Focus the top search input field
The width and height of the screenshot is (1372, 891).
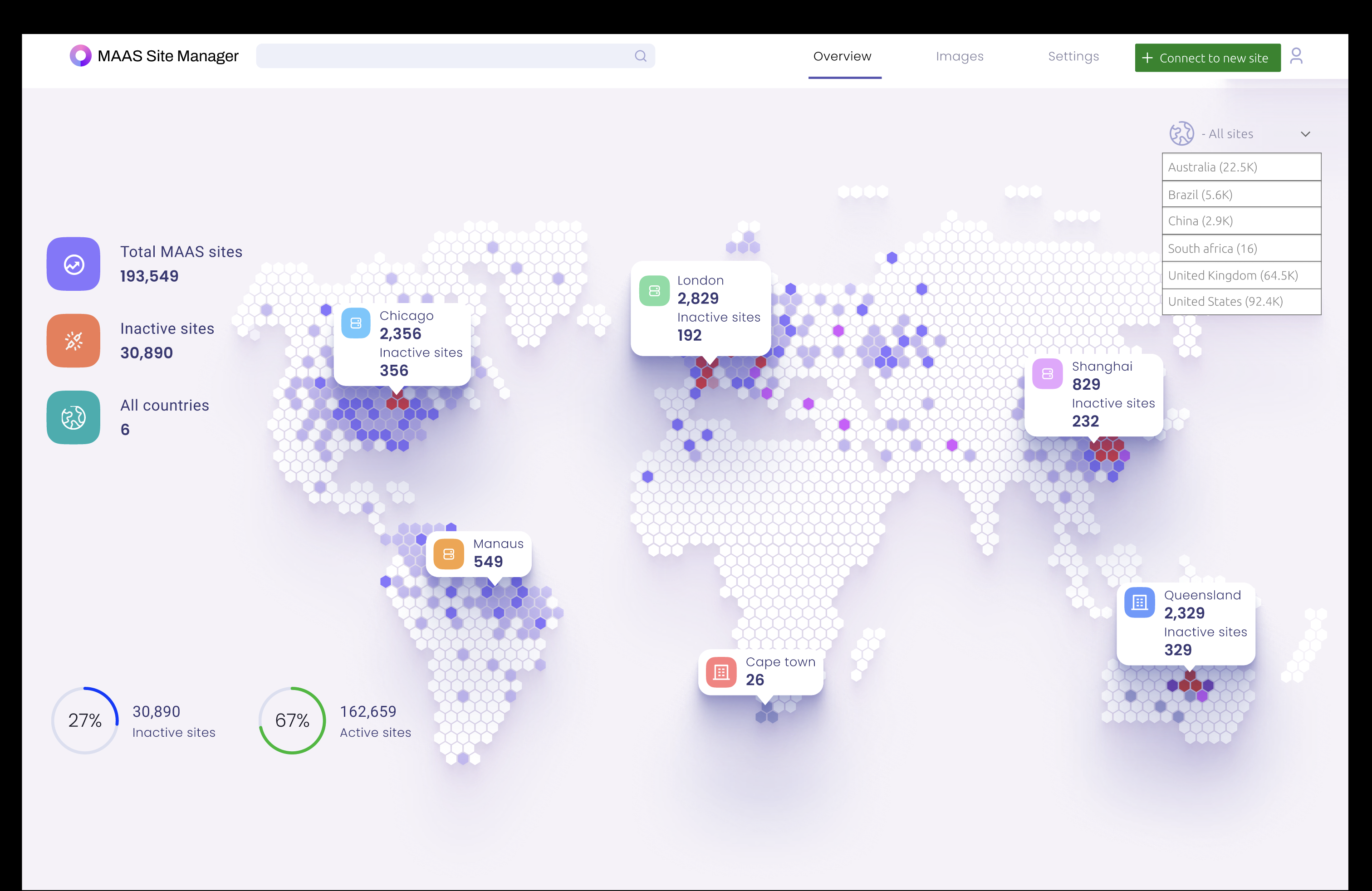coord(456,56)
